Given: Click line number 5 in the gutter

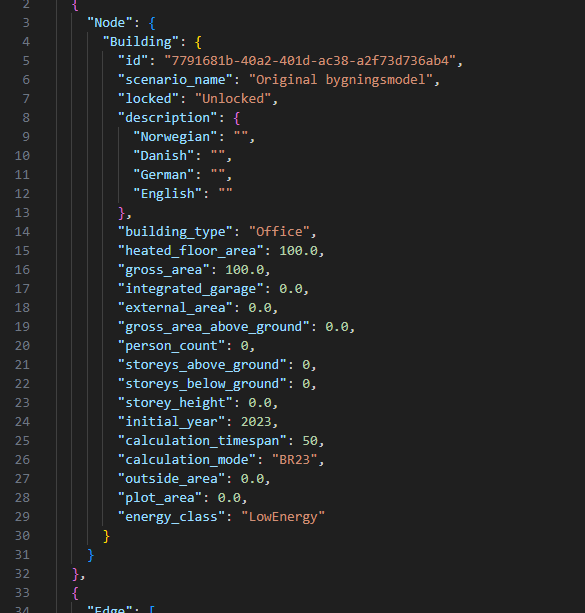Looking at the screenshot, I should (26, 61).
